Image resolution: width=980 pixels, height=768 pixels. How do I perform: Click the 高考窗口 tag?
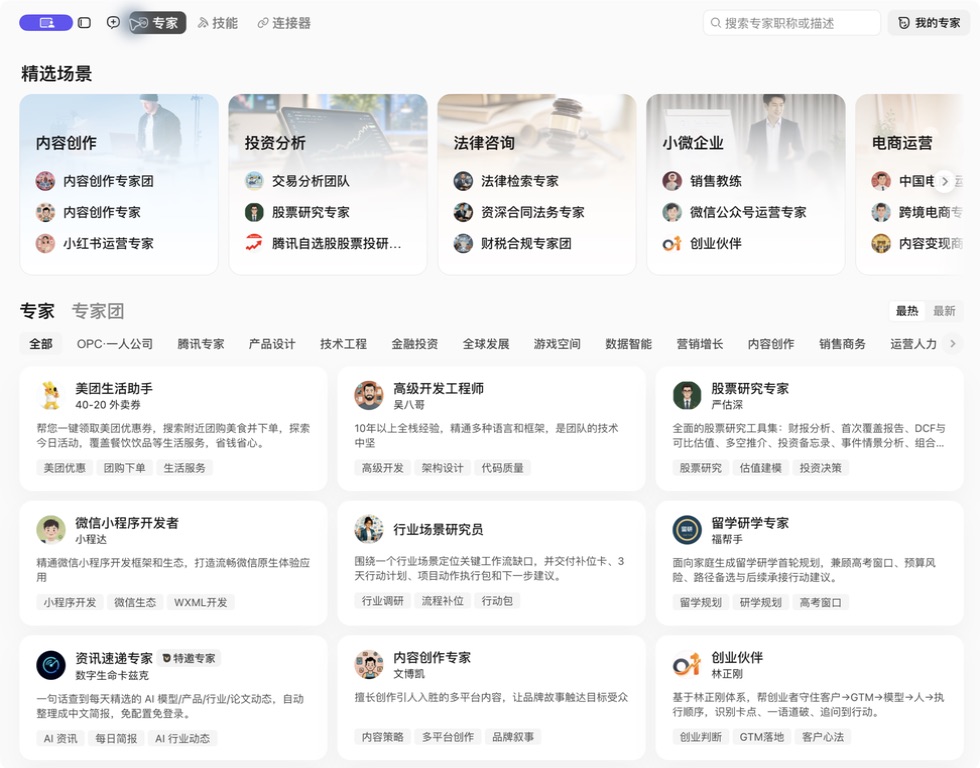(821, 602)
